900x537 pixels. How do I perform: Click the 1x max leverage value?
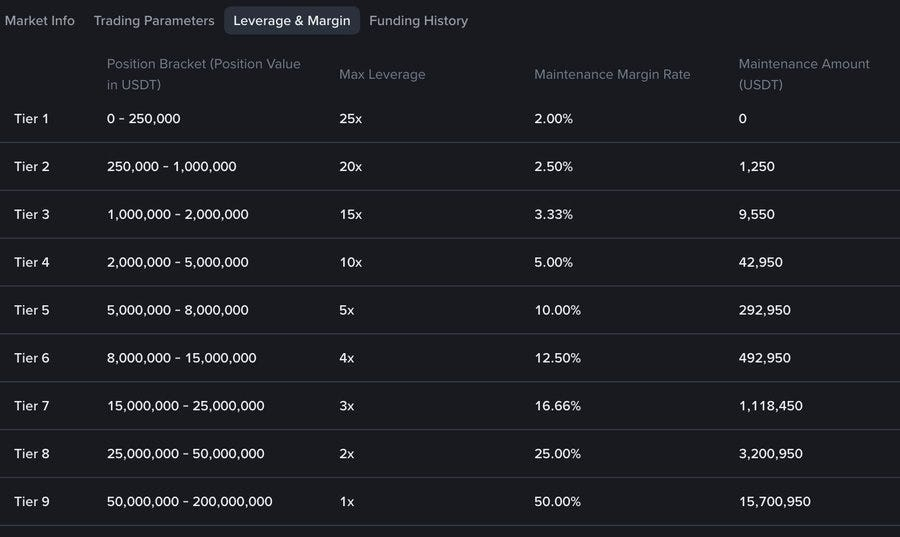[x=347, y=502]
